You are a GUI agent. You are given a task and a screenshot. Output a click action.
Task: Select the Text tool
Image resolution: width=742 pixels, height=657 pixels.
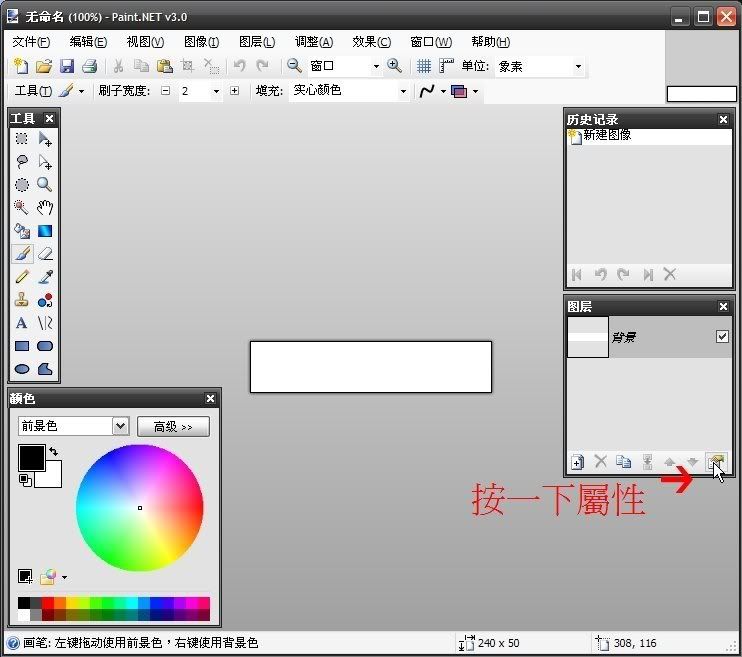(22, 323)
